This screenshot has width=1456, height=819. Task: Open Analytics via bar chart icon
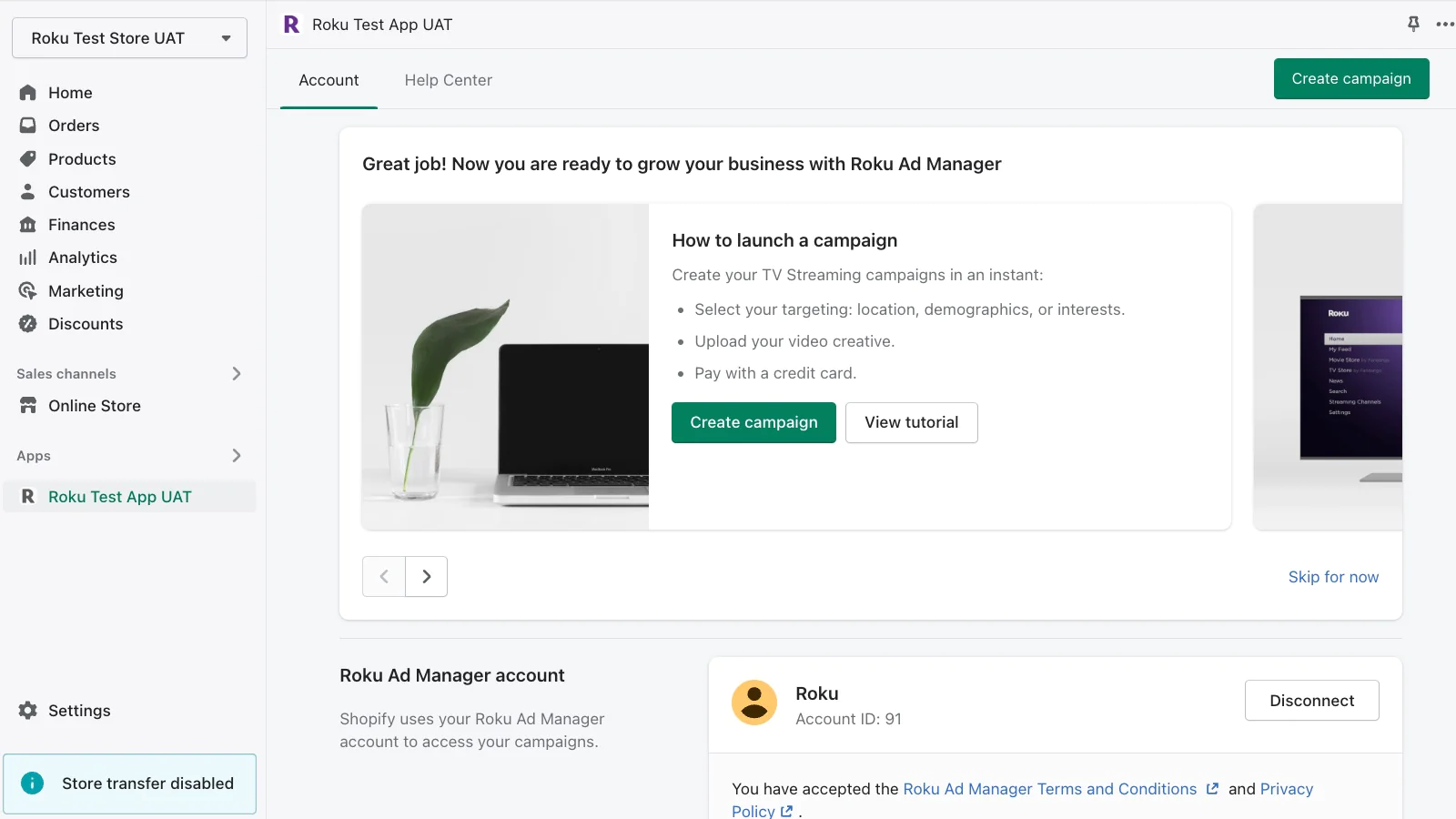point(28,258)
